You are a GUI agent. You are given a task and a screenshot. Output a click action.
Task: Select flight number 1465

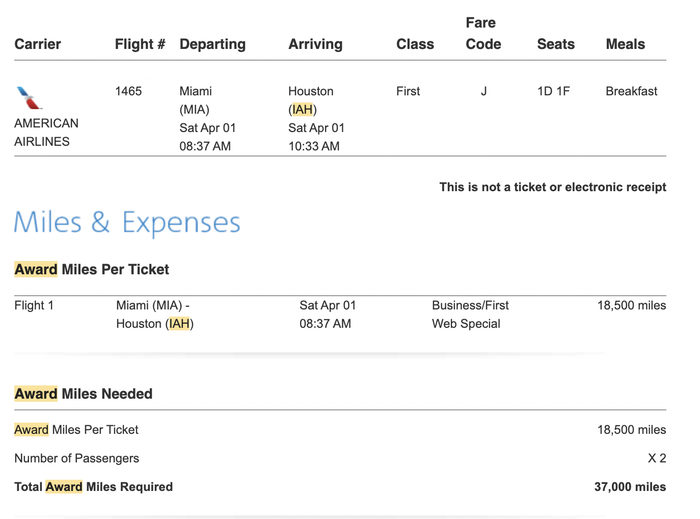click(128, 91)
